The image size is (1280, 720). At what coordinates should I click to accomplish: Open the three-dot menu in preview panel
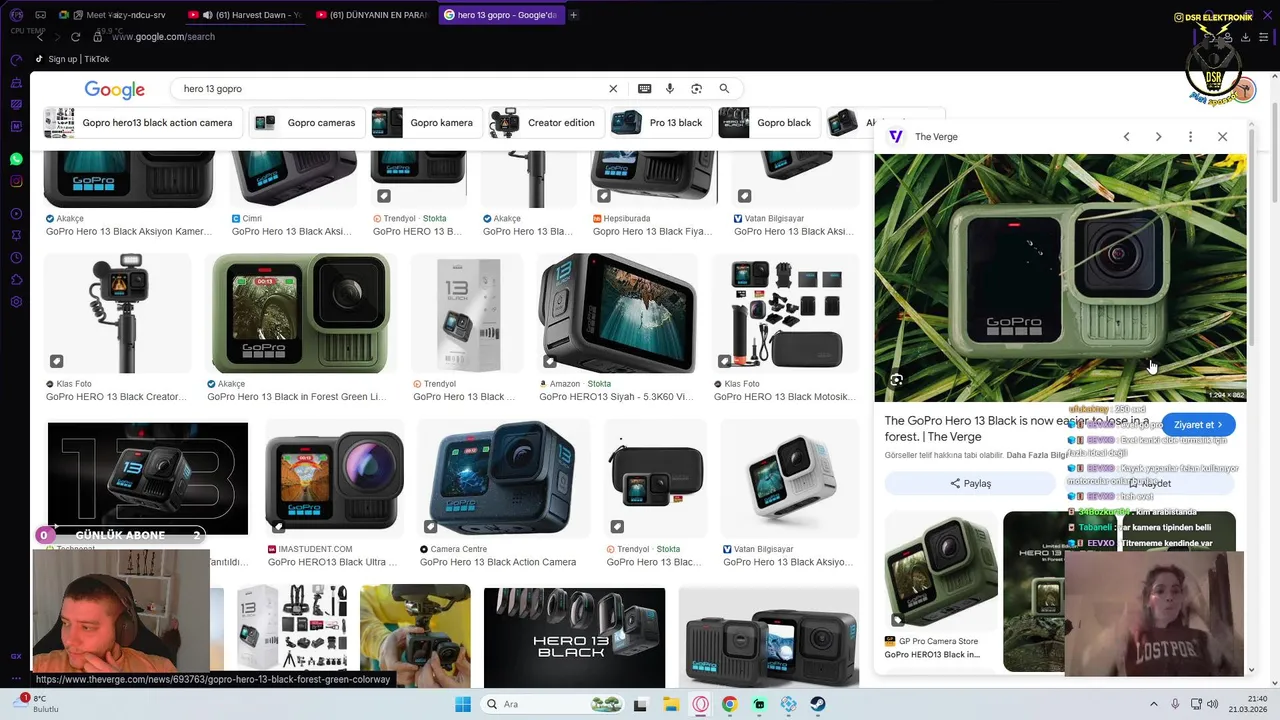pos(1190,137)
